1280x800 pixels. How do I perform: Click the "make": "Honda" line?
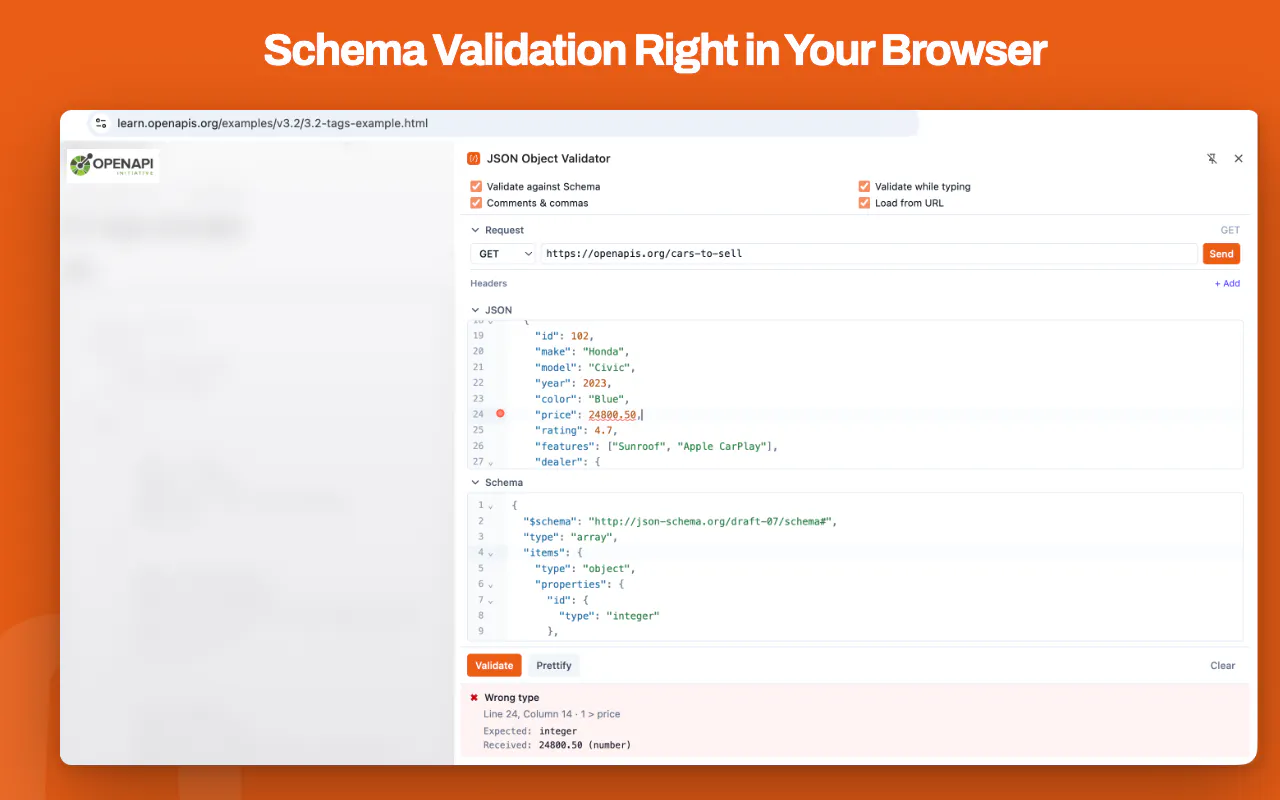[582, 351]
